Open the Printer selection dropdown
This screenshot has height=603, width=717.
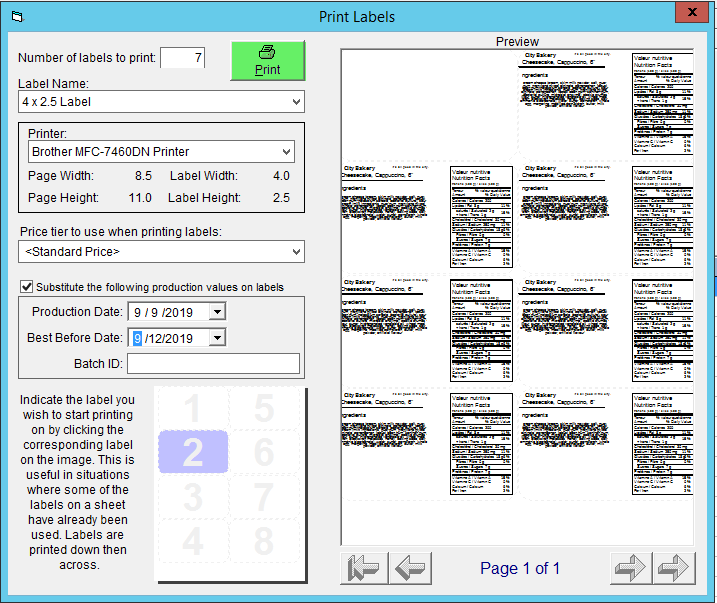[x=286, y=151]
